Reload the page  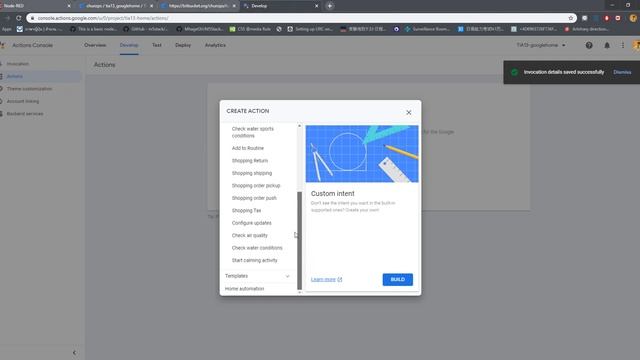click(x=18, y=18)
